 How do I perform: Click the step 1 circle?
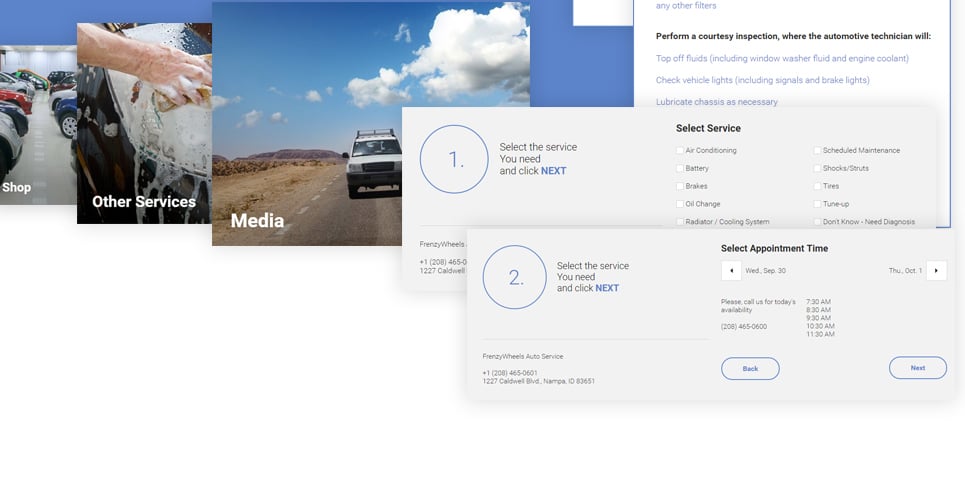(454, 159)
